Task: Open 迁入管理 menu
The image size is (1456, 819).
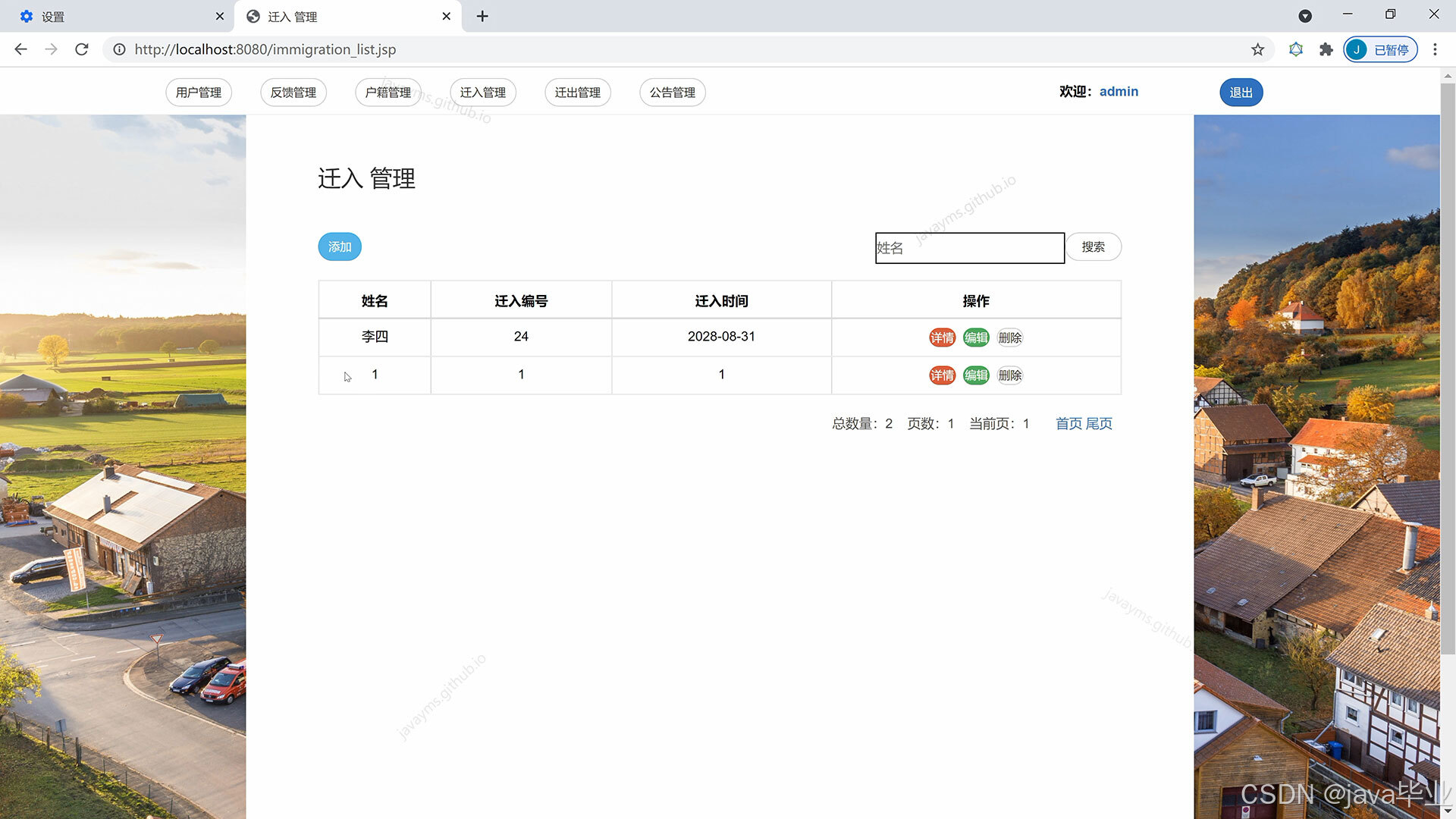Action: (x=483, y=93)
